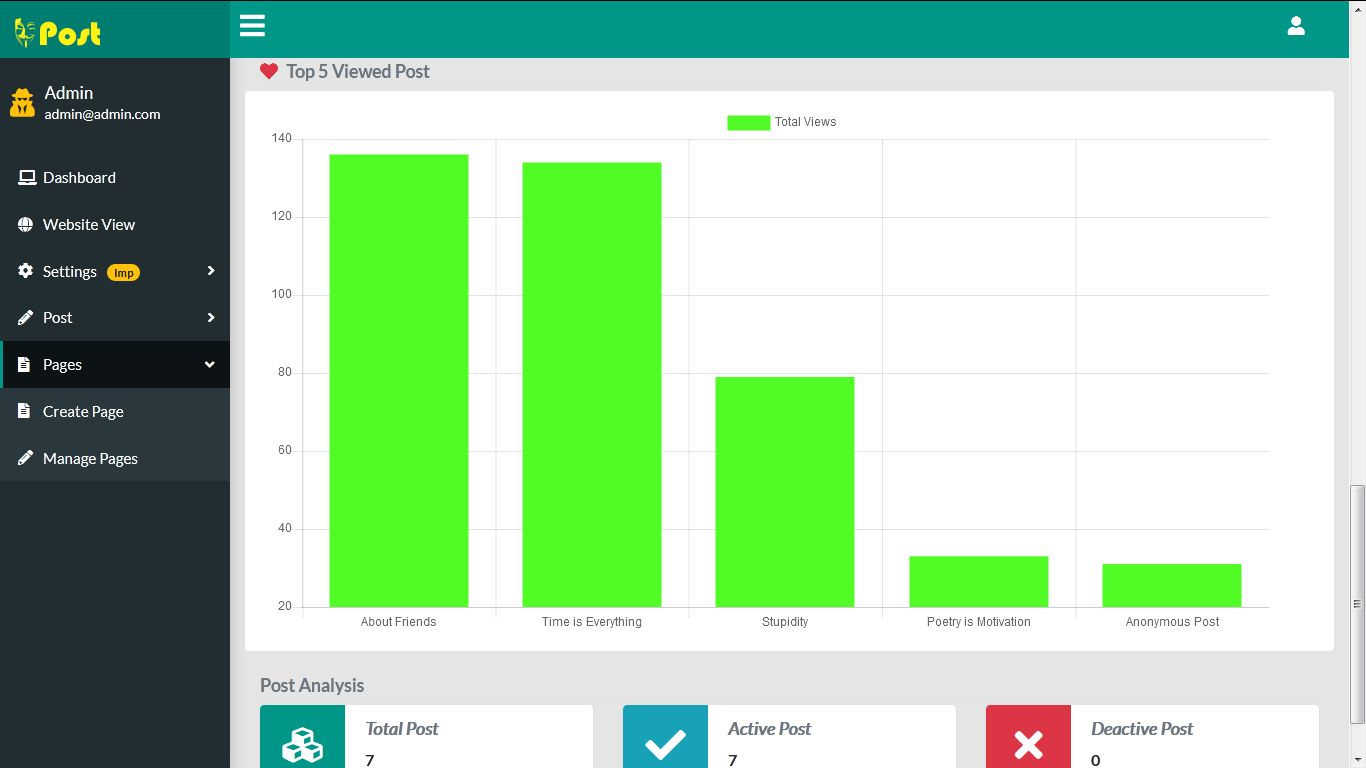Open Website View in sidebar
This screenshot has width=1366, height=768.
[x=88, y=225]
